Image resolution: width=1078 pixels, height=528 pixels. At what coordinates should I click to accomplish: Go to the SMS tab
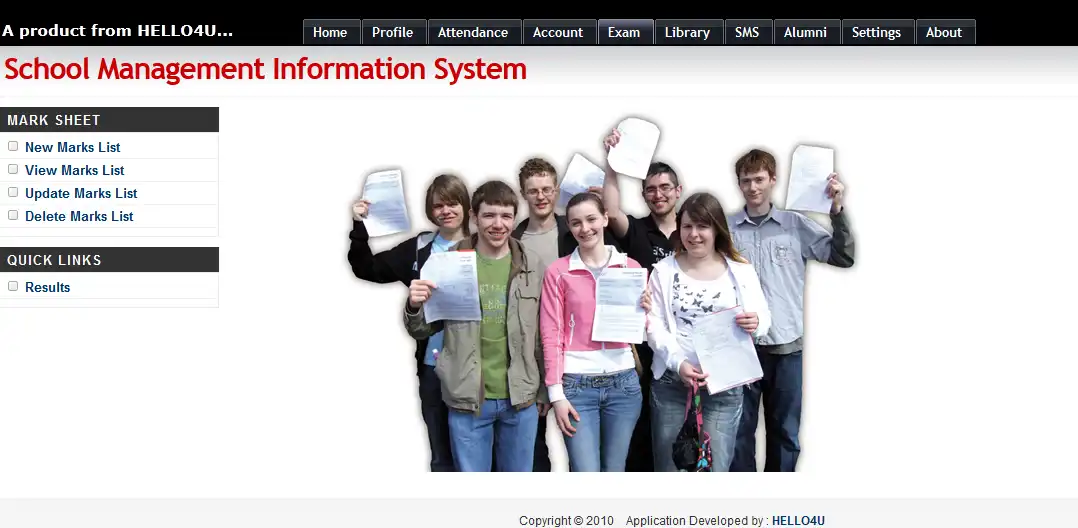point(747,32)
